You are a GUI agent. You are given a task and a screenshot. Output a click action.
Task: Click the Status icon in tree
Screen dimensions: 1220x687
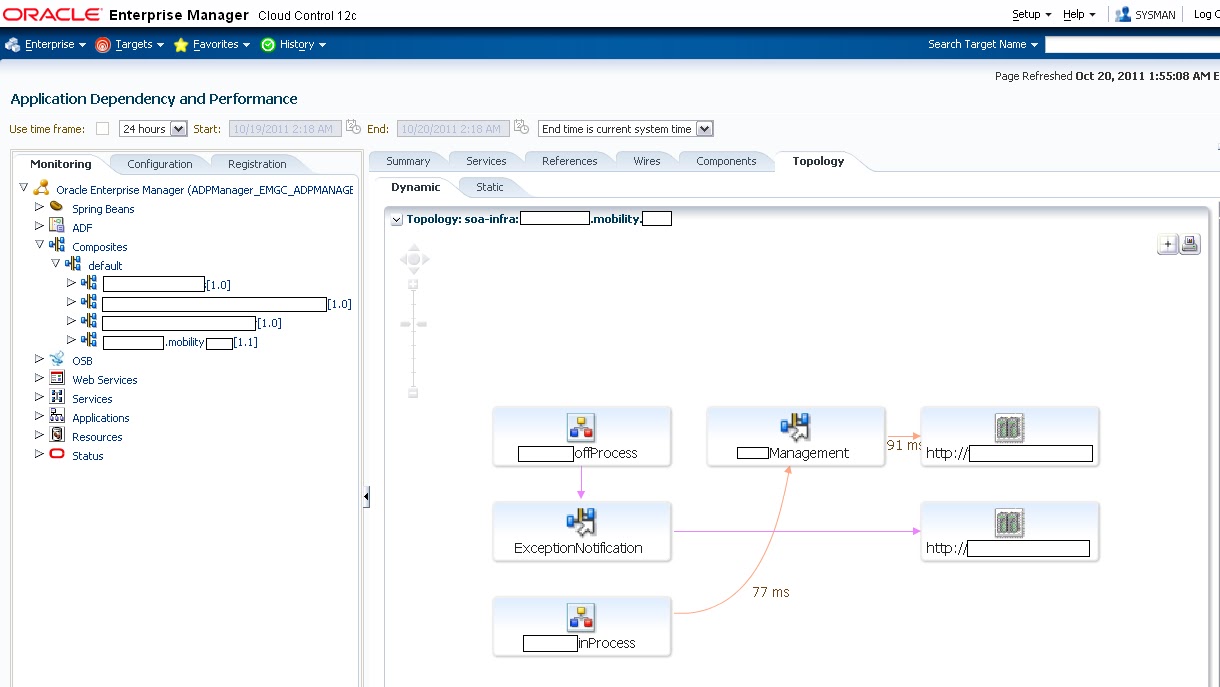tap(57, 454)
